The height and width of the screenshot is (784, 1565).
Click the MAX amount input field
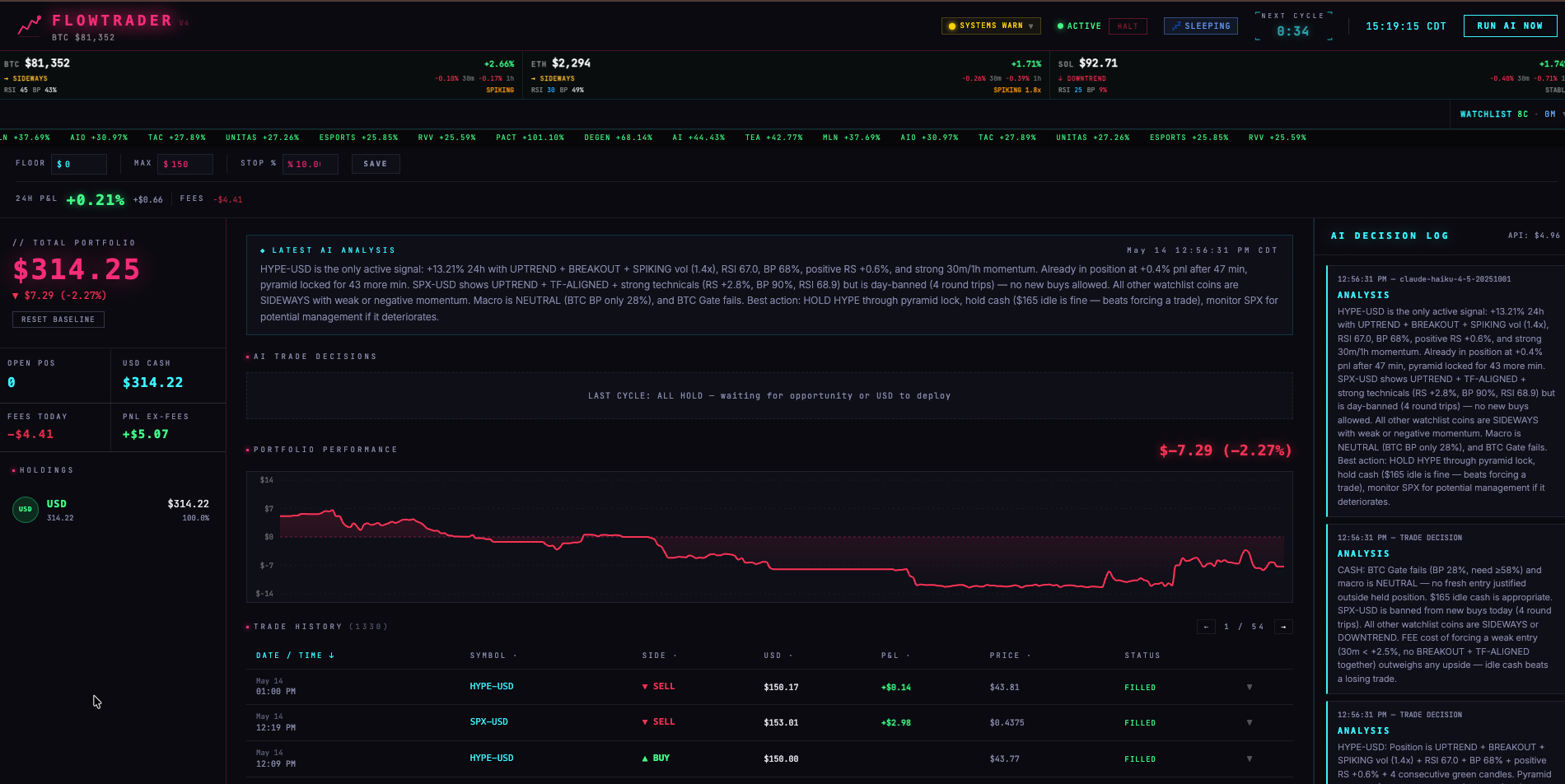click(x=185, y=164)
